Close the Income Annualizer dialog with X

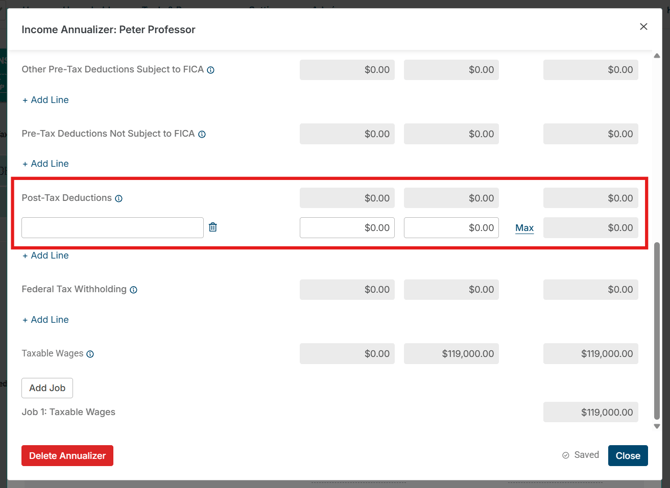click(x=643, y=27)
